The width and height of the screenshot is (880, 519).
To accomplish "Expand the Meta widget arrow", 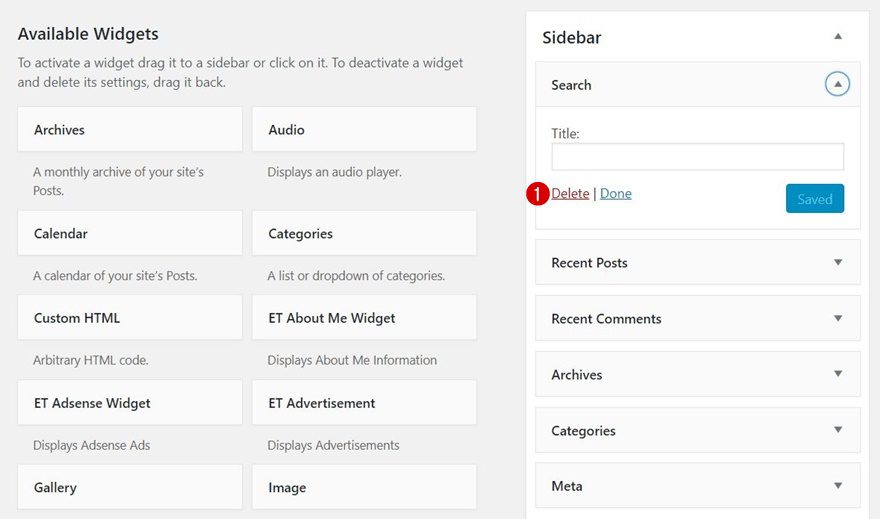I will [838, 486].
